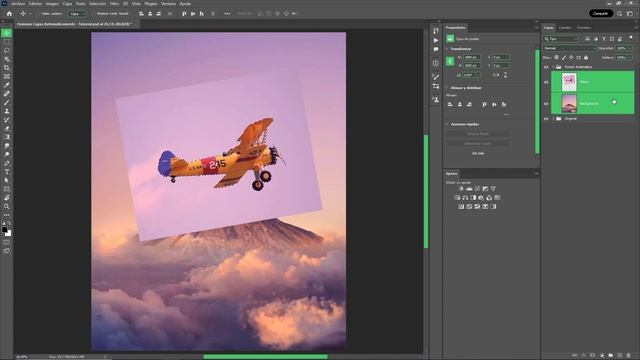Collapse the Alinear y distribuir section
The image size is (640, 360).
447,88
